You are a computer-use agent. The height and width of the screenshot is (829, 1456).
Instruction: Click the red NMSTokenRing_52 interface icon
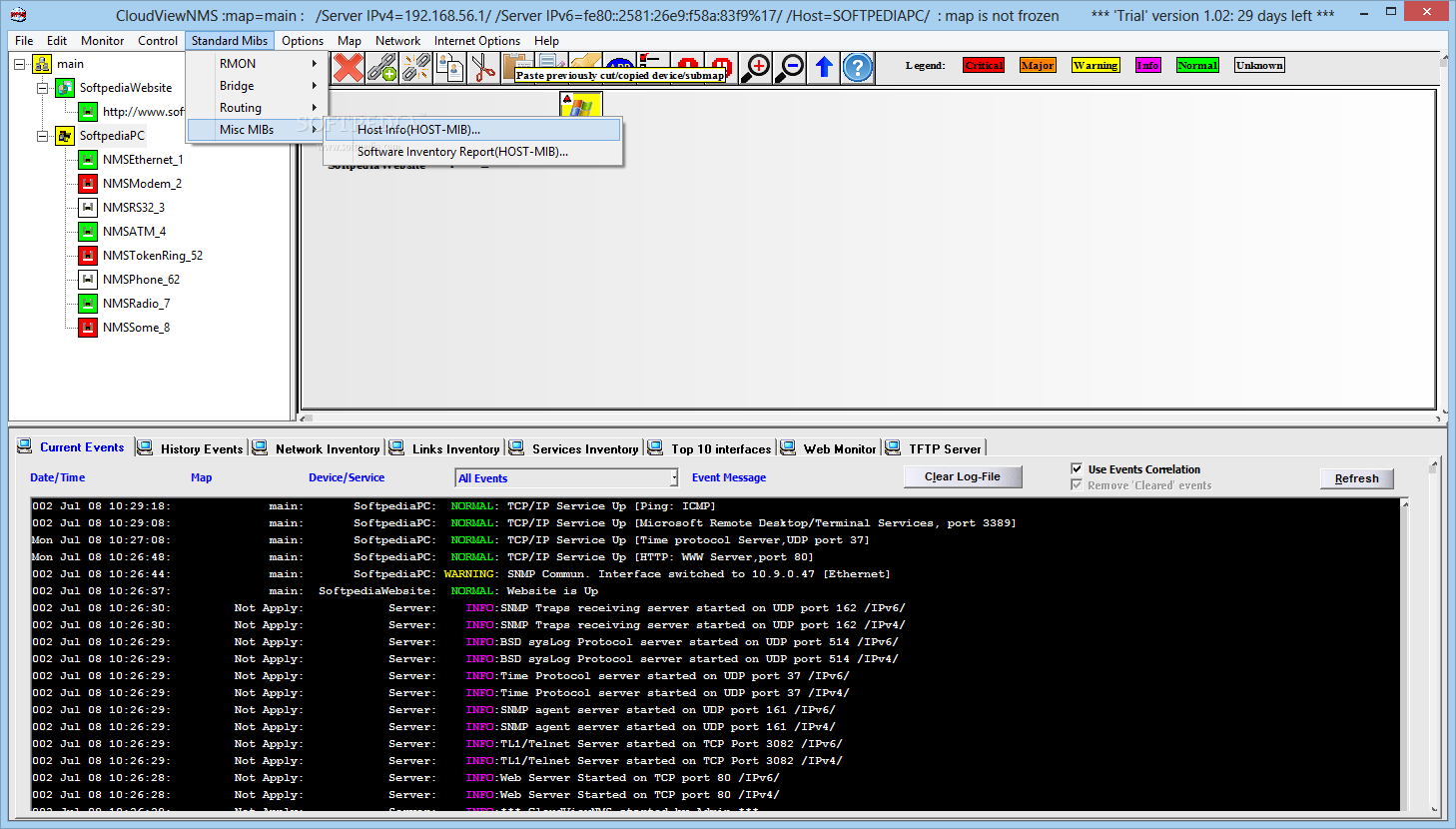[88, 256]
